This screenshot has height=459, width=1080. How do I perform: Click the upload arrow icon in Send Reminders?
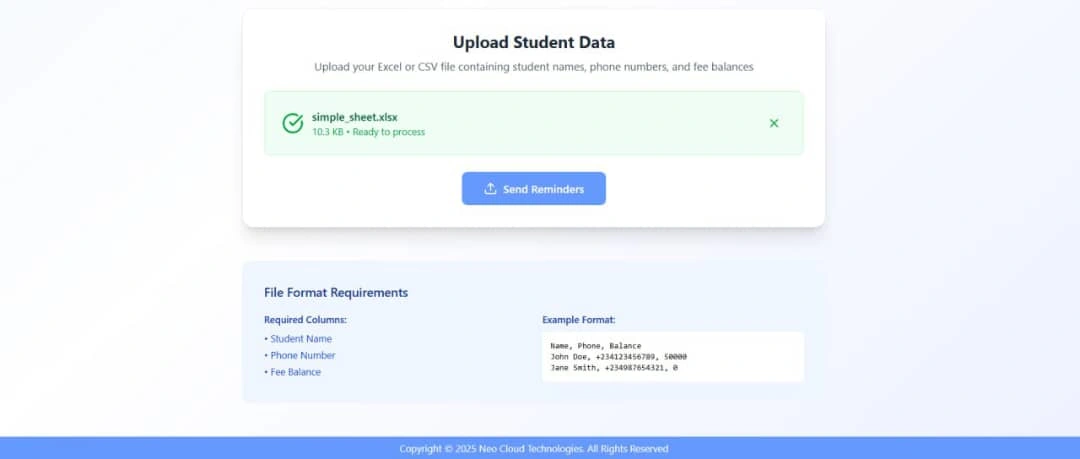(490, 189)
